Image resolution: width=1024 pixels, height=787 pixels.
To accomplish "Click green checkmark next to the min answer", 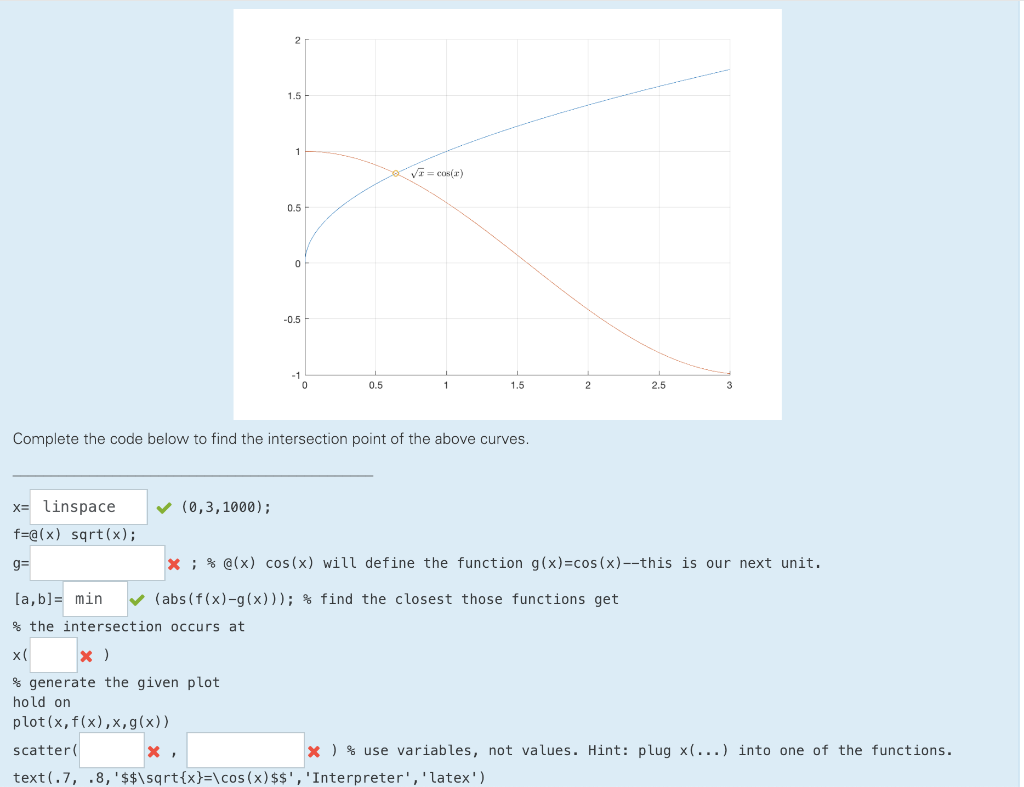I will (139, 598).
